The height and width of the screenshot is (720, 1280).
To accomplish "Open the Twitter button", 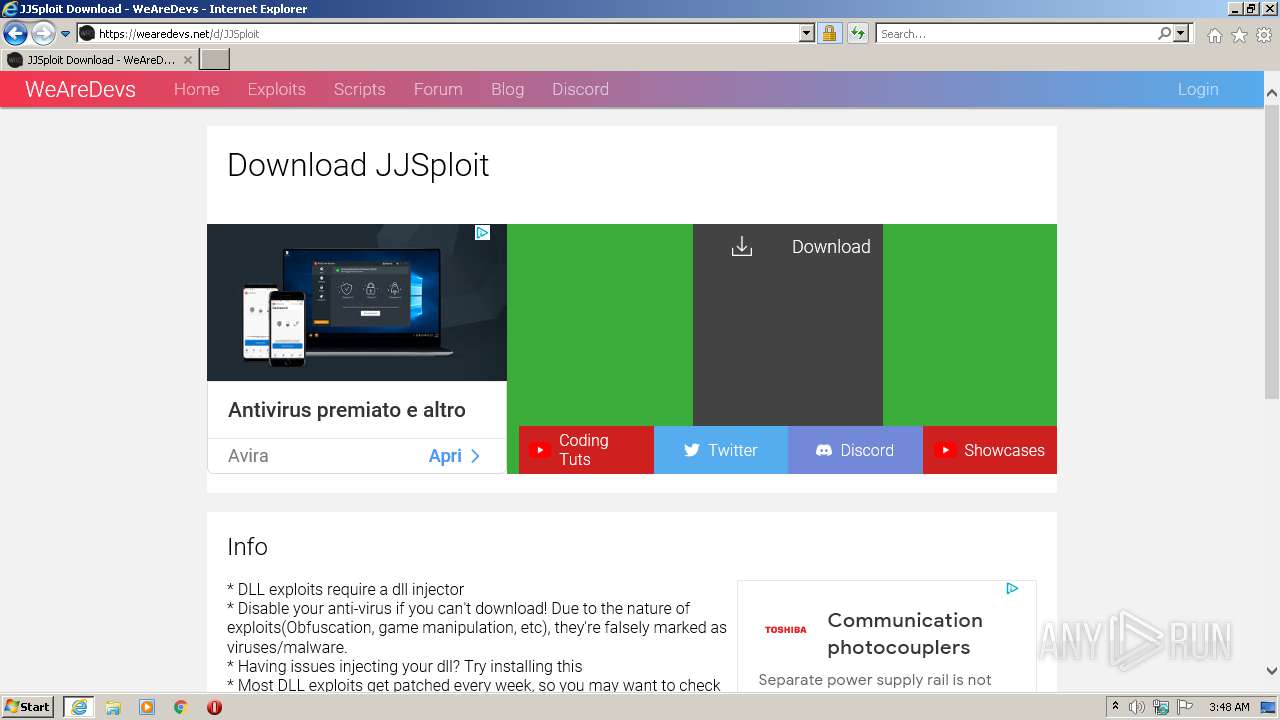I will click(721, 450).
